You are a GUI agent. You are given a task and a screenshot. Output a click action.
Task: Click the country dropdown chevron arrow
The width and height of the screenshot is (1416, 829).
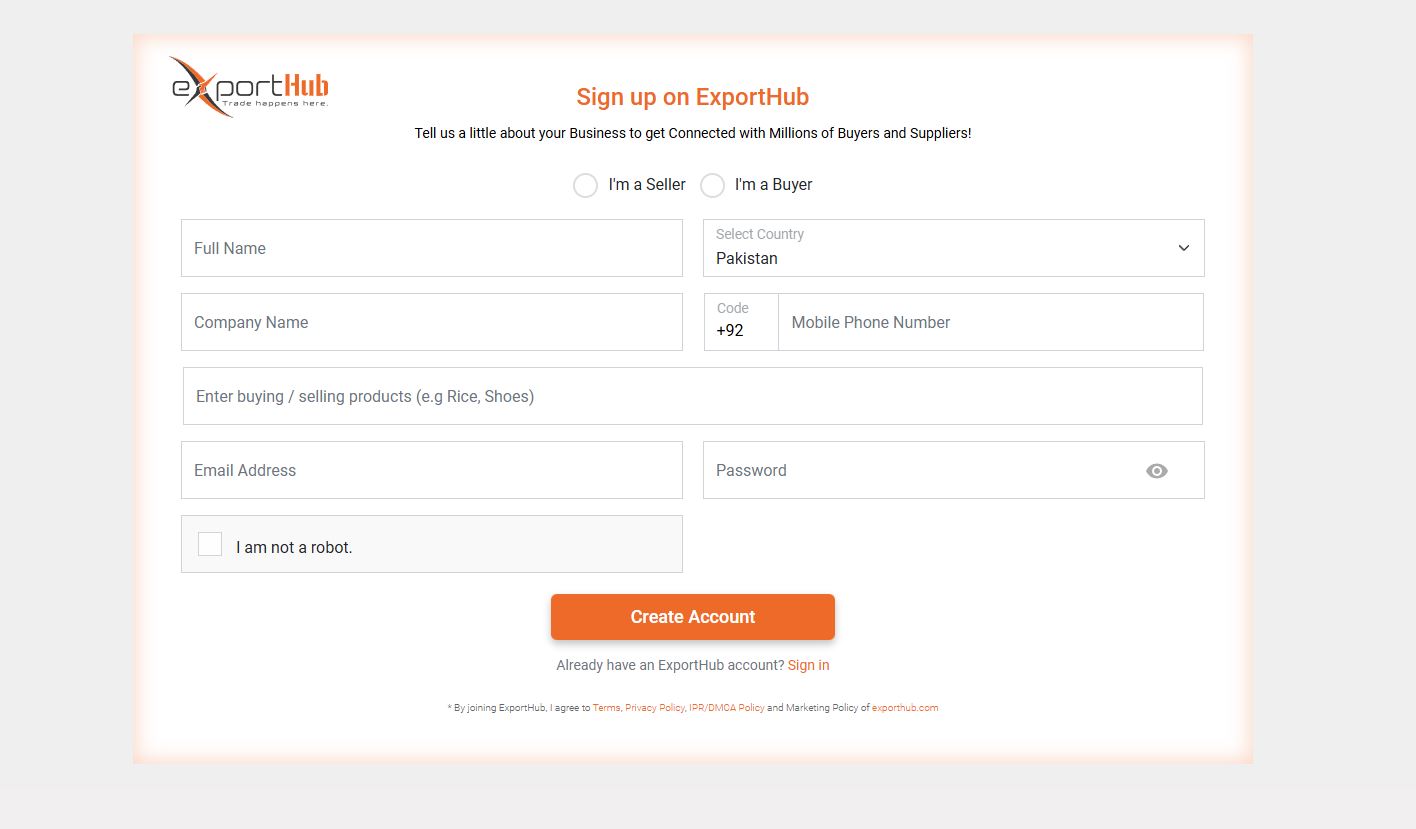pyautogui.click(x=1183, y=248)
